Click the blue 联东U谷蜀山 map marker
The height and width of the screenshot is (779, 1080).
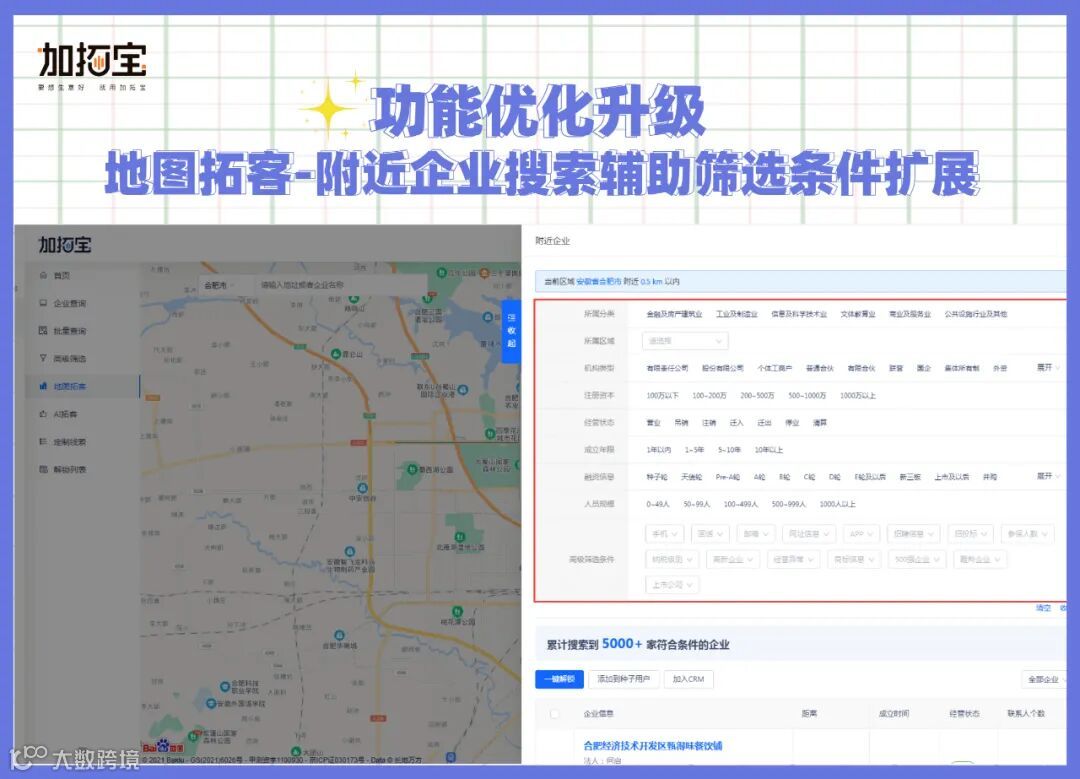tap(463, 390)
